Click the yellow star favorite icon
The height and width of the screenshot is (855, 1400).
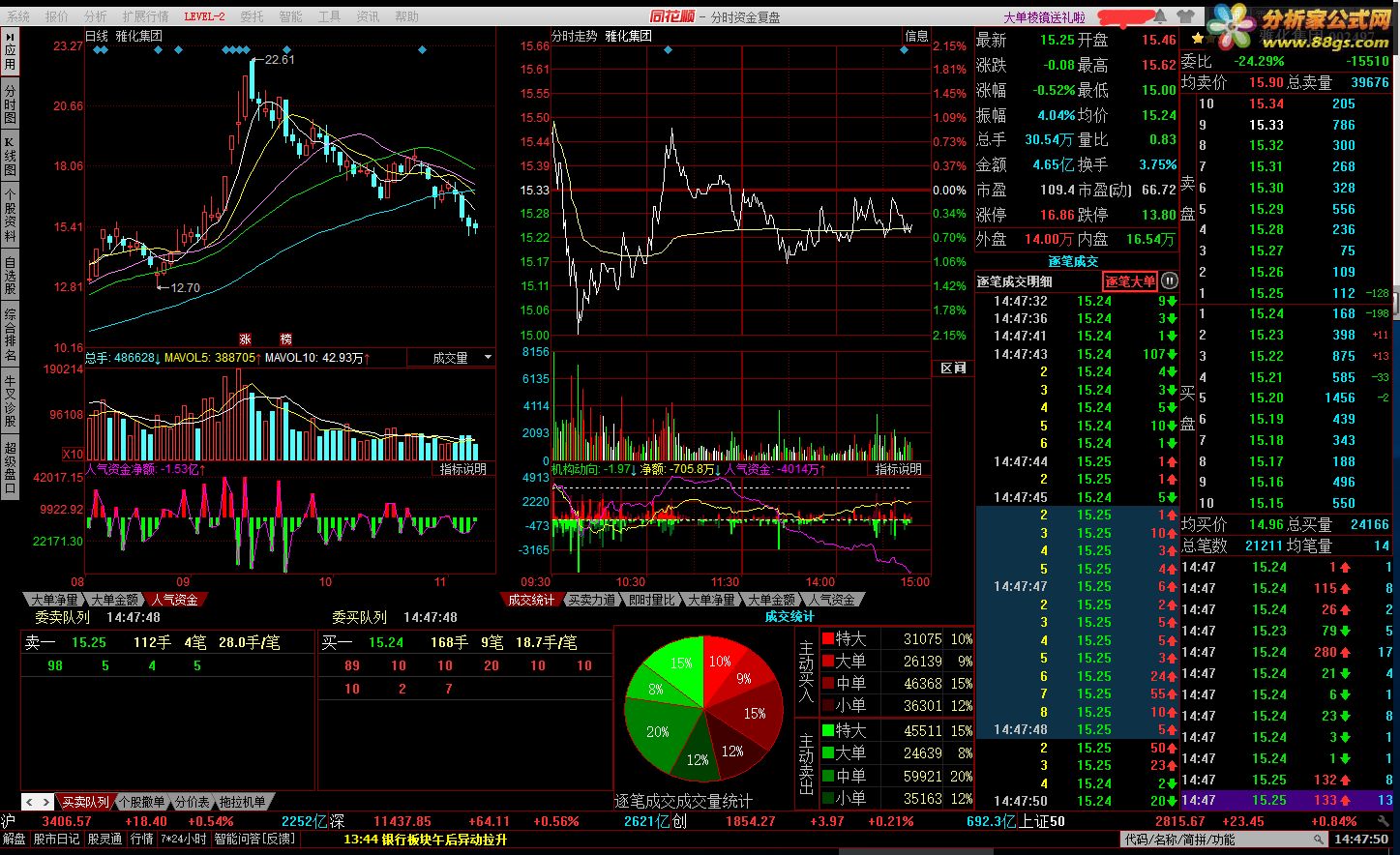pos(1198,39)
